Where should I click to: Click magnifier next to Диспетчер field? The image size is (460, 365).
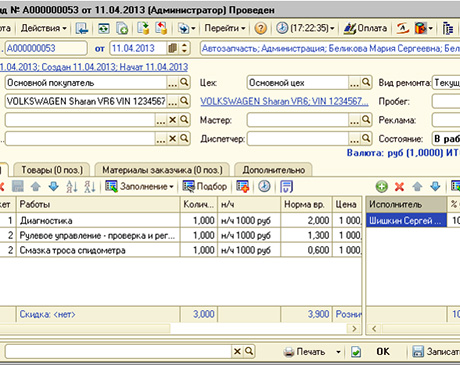click(x=366, y=138)
